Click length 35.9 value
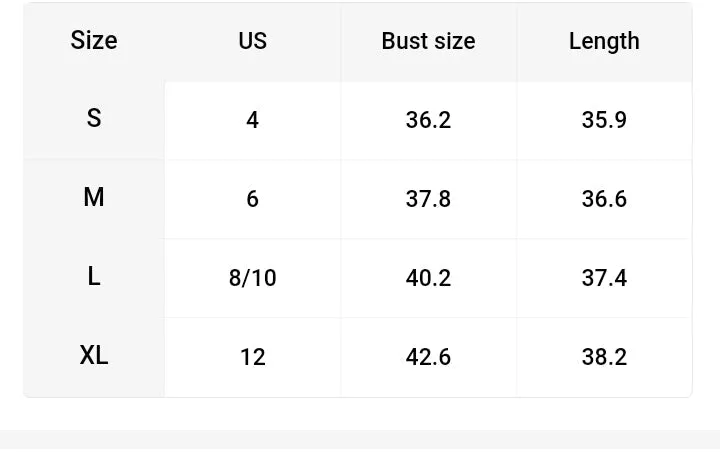The height and width of the screenshot is (452, 720). click(x=604, y=120)
